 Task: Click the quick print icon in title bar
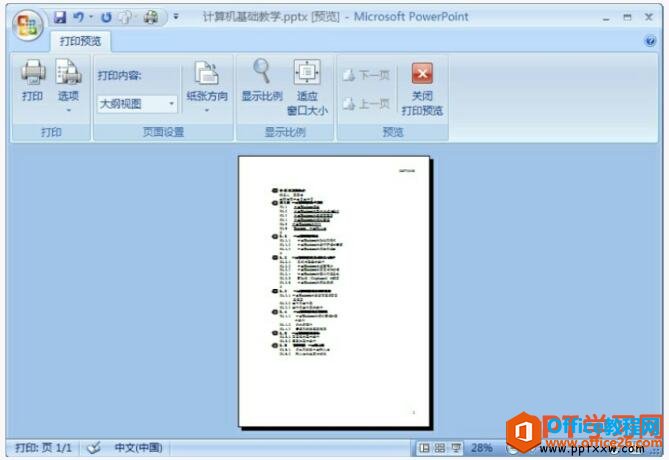(151, 17)
